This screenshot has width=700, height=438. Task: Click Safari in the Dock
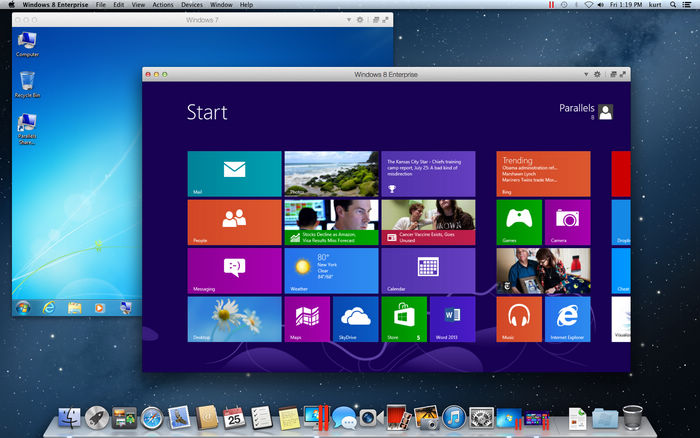point(152,417)
